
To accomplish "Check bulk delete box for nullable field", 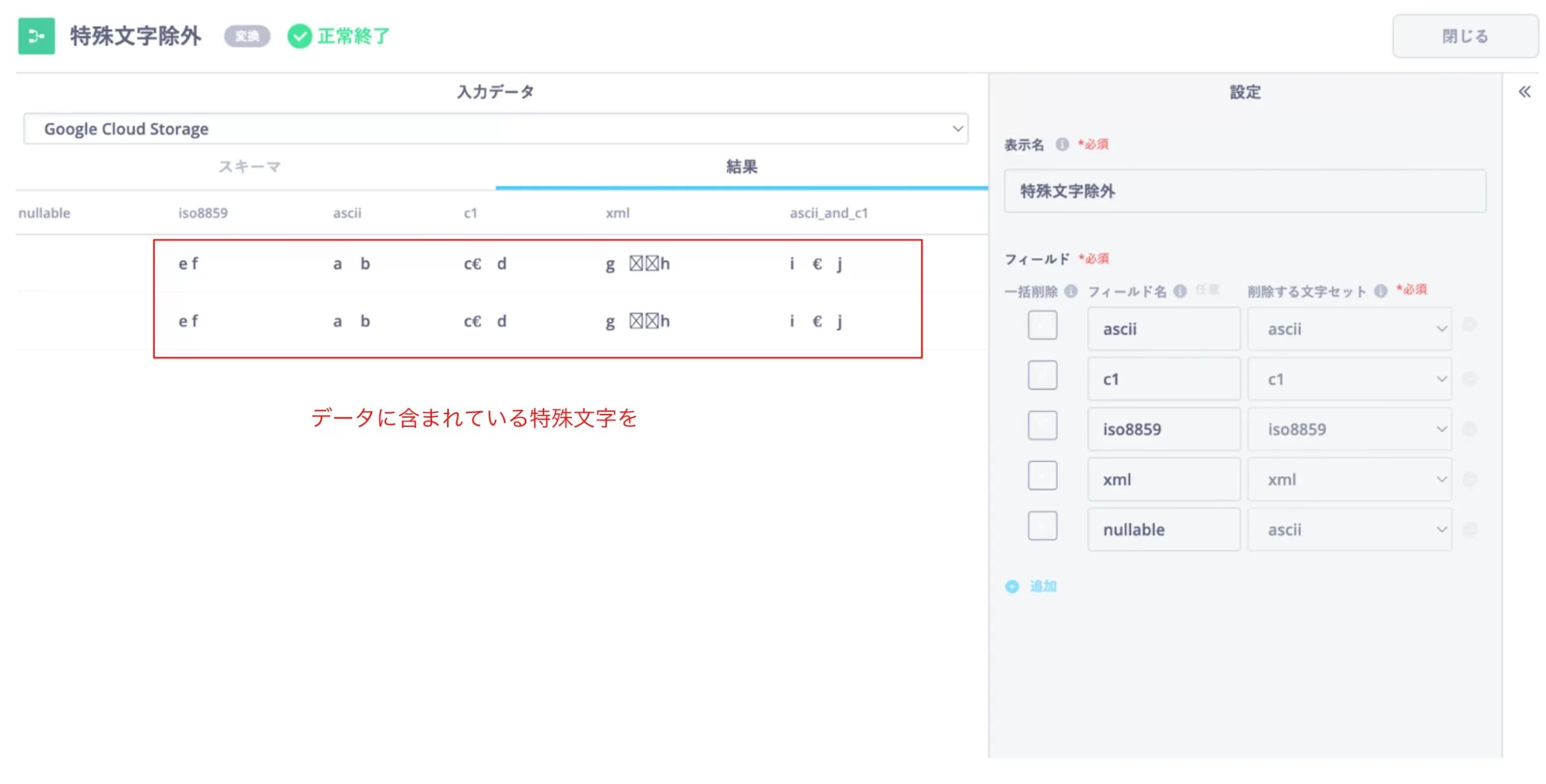I will point(1042,526).
